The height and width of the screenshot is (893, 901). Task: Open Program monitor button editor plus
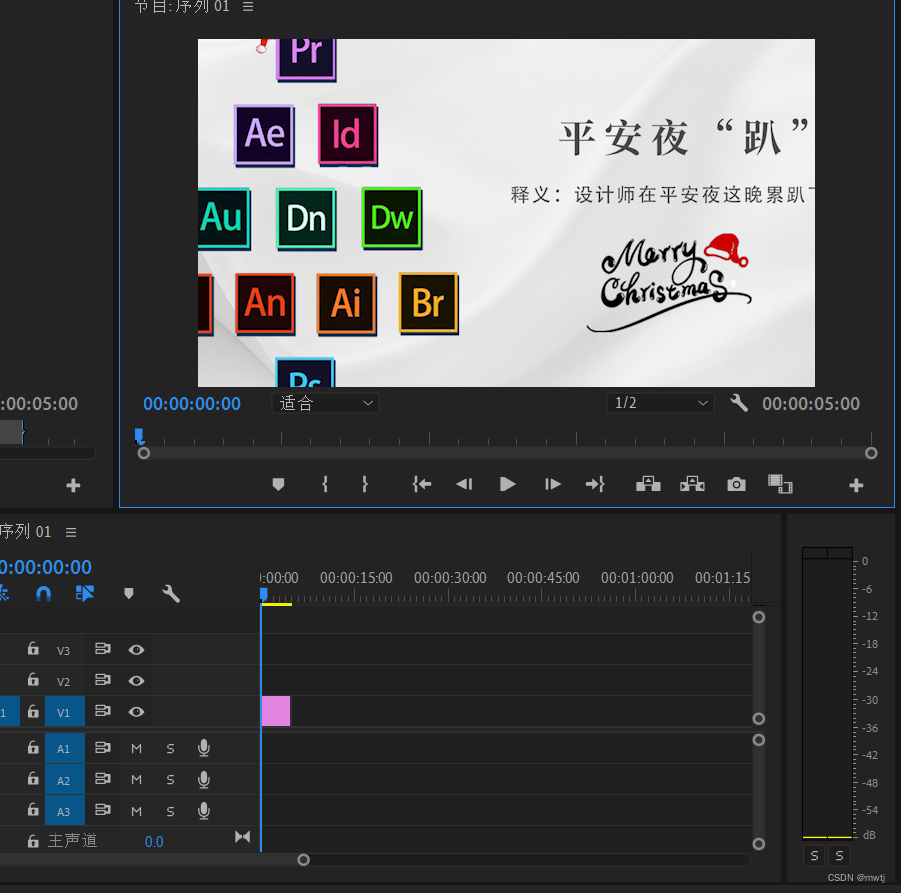[856, 486]
